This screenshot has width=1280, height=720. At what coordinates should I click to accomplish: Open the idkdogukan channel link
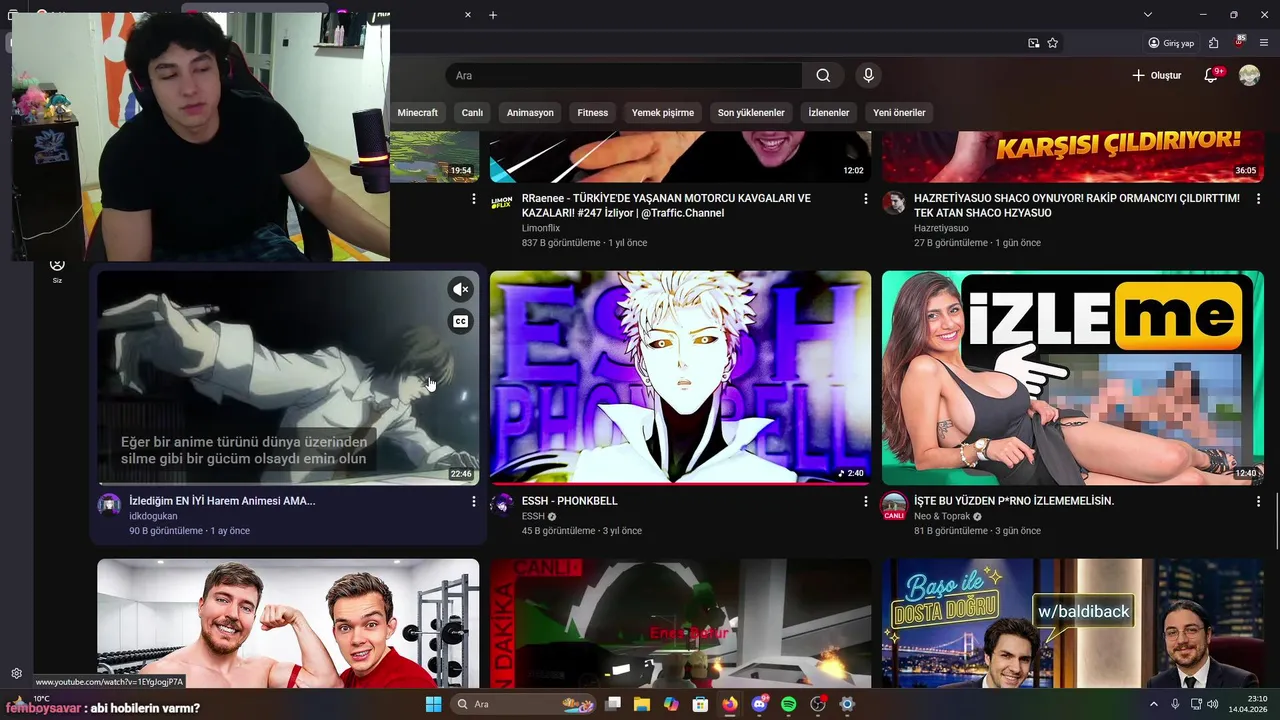click(x=153, y=516)
